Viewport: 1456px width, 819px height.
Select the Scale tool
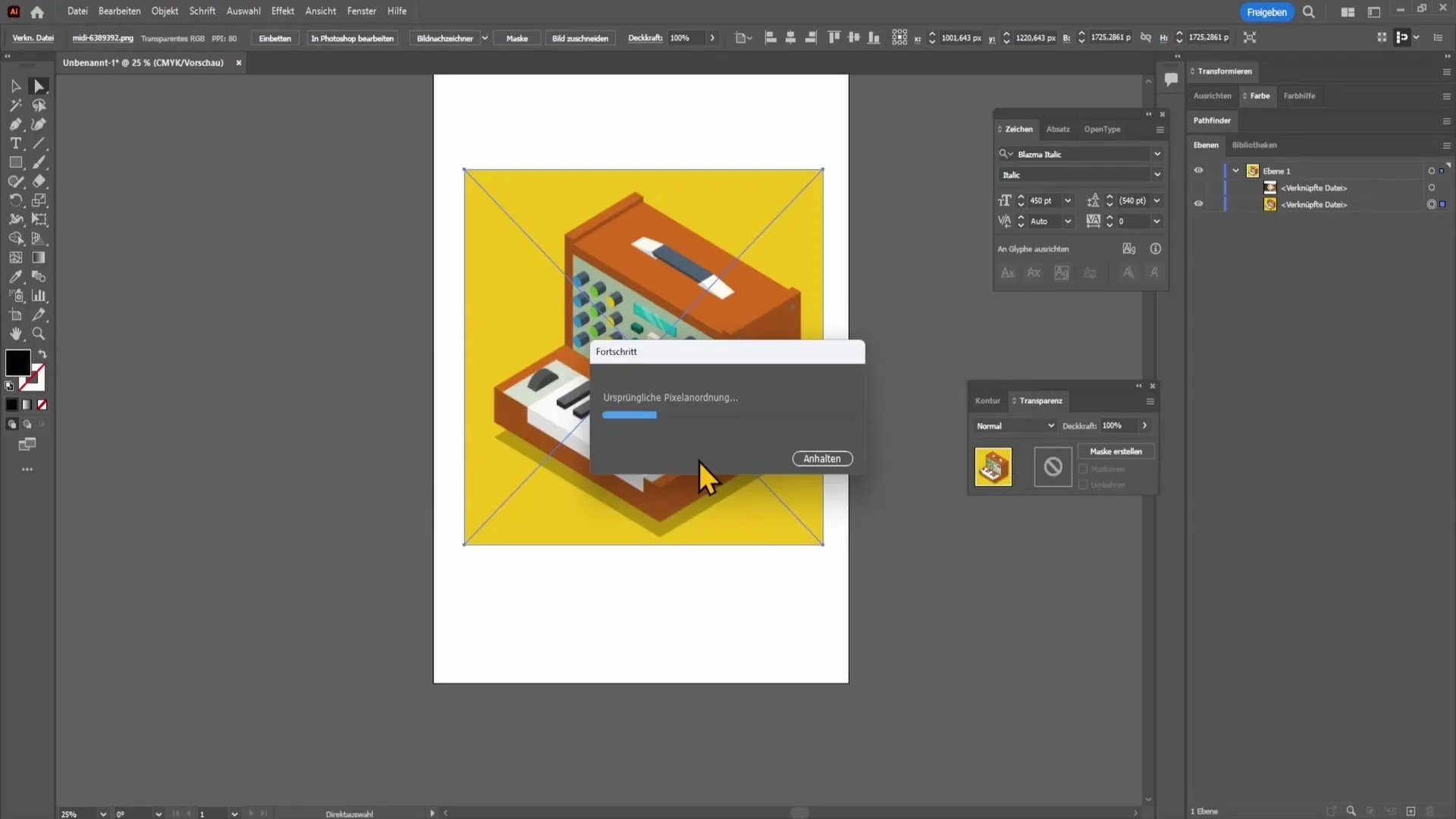click(39, 200)
